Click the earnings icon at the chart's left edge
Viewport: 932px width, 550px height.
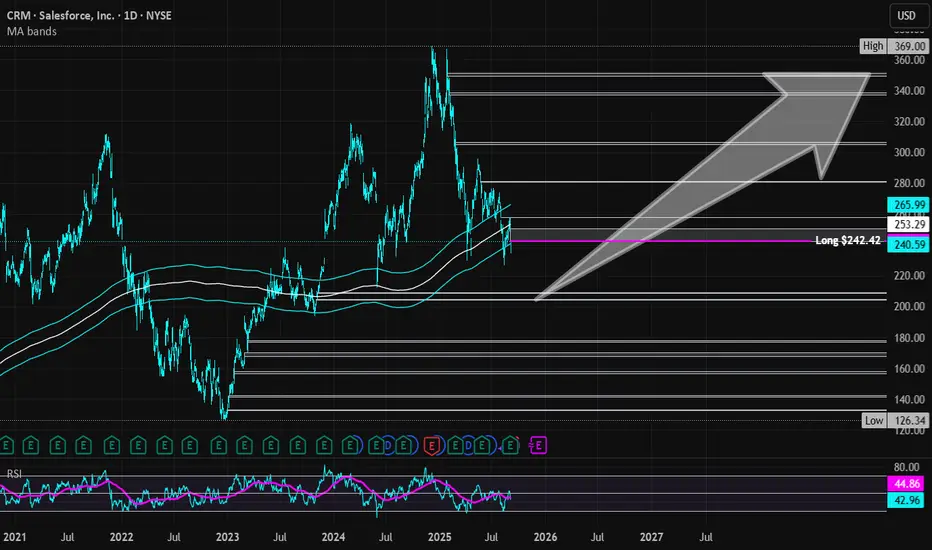[x=6, y=445]
